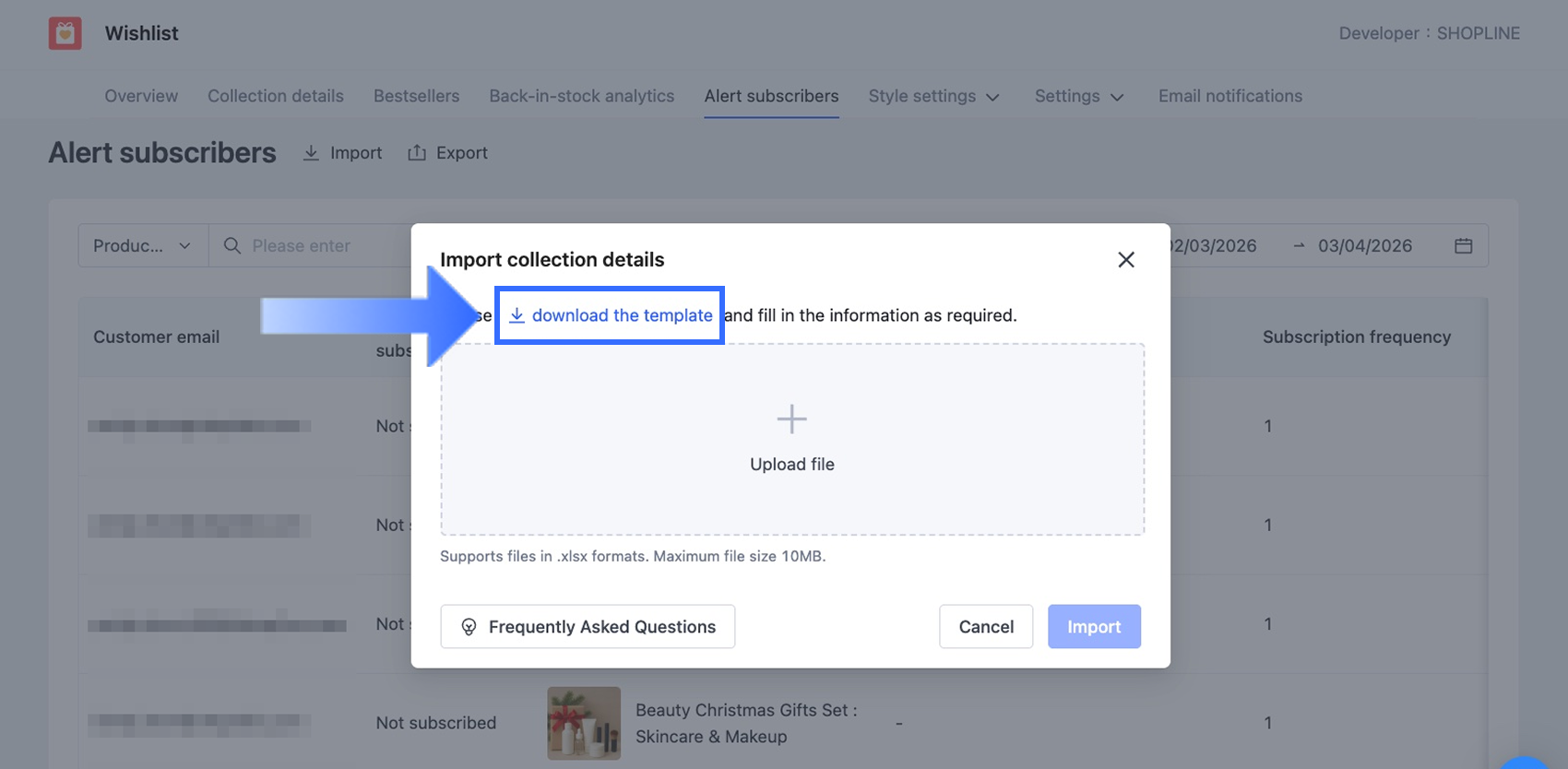Screen dimensions: 1568x769
Task: Click the calendar icon in date range
Action: (x=1463, y=246)
